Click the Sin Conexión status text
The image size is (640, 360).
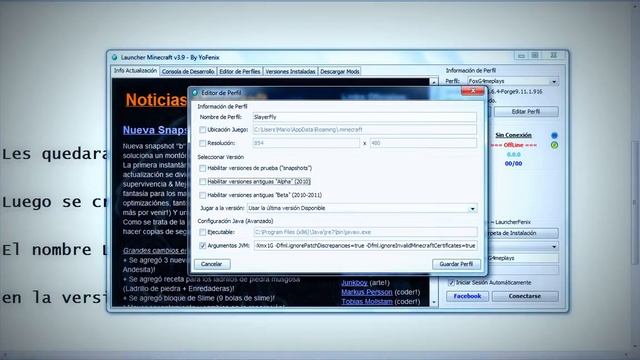[x=513, y=135]
